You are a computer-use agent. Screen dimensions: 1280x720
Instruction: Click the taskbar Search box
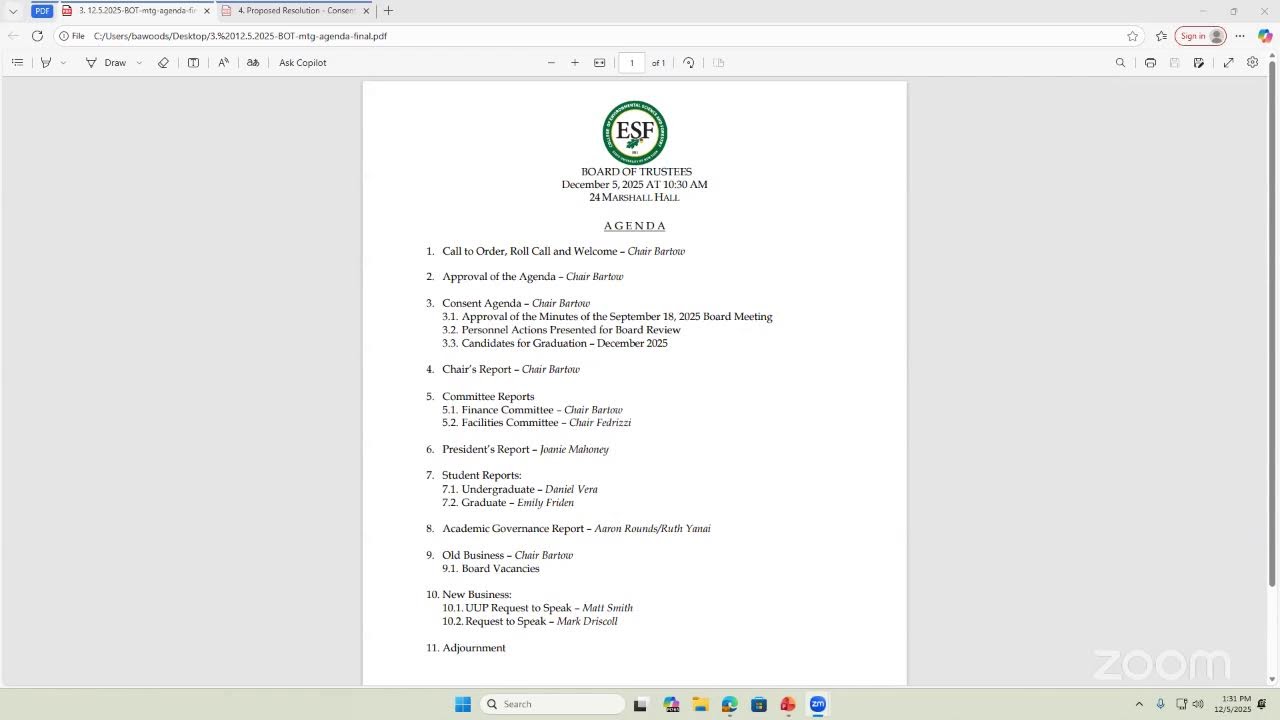click(553, 704)
